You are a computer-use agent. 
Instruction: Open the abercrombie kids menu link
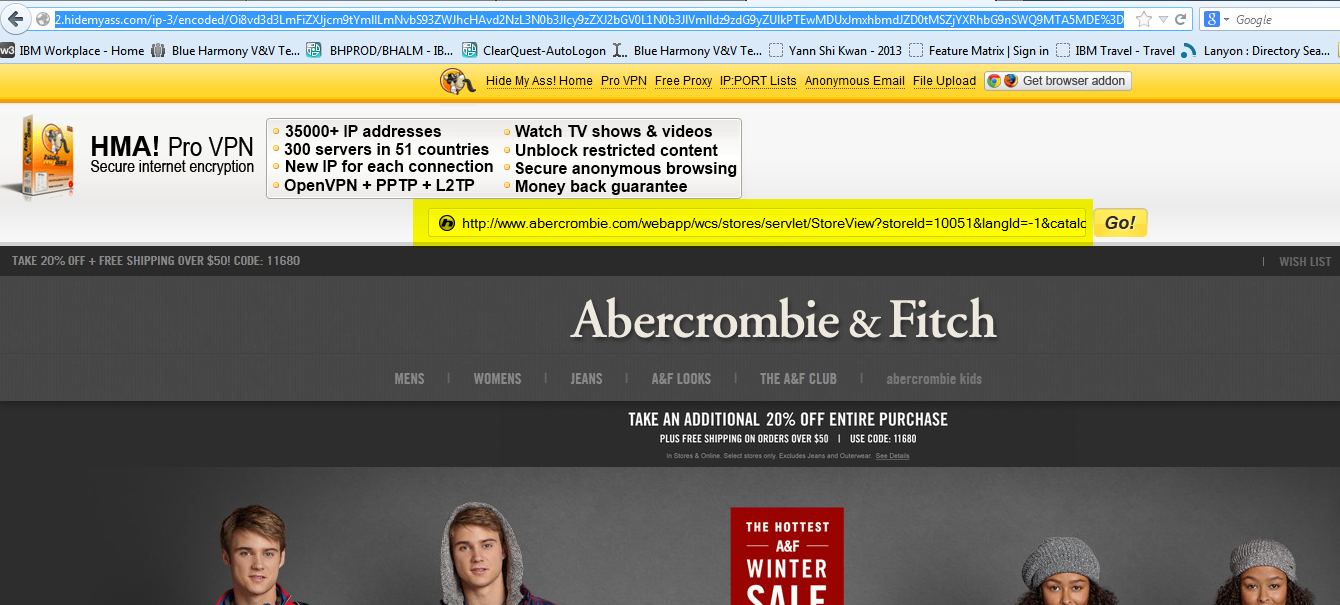coord(934,379)
